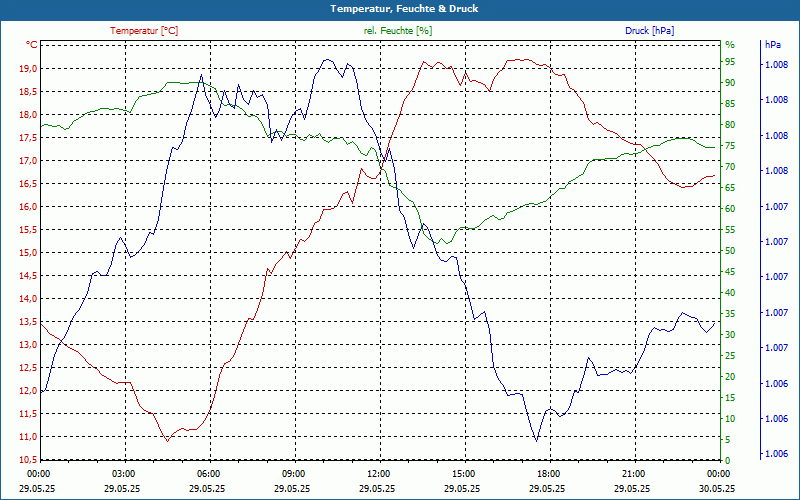Click green humidity axis value "85"
The width and height of the screenshot is (800, 500).
tap(730, 104)
